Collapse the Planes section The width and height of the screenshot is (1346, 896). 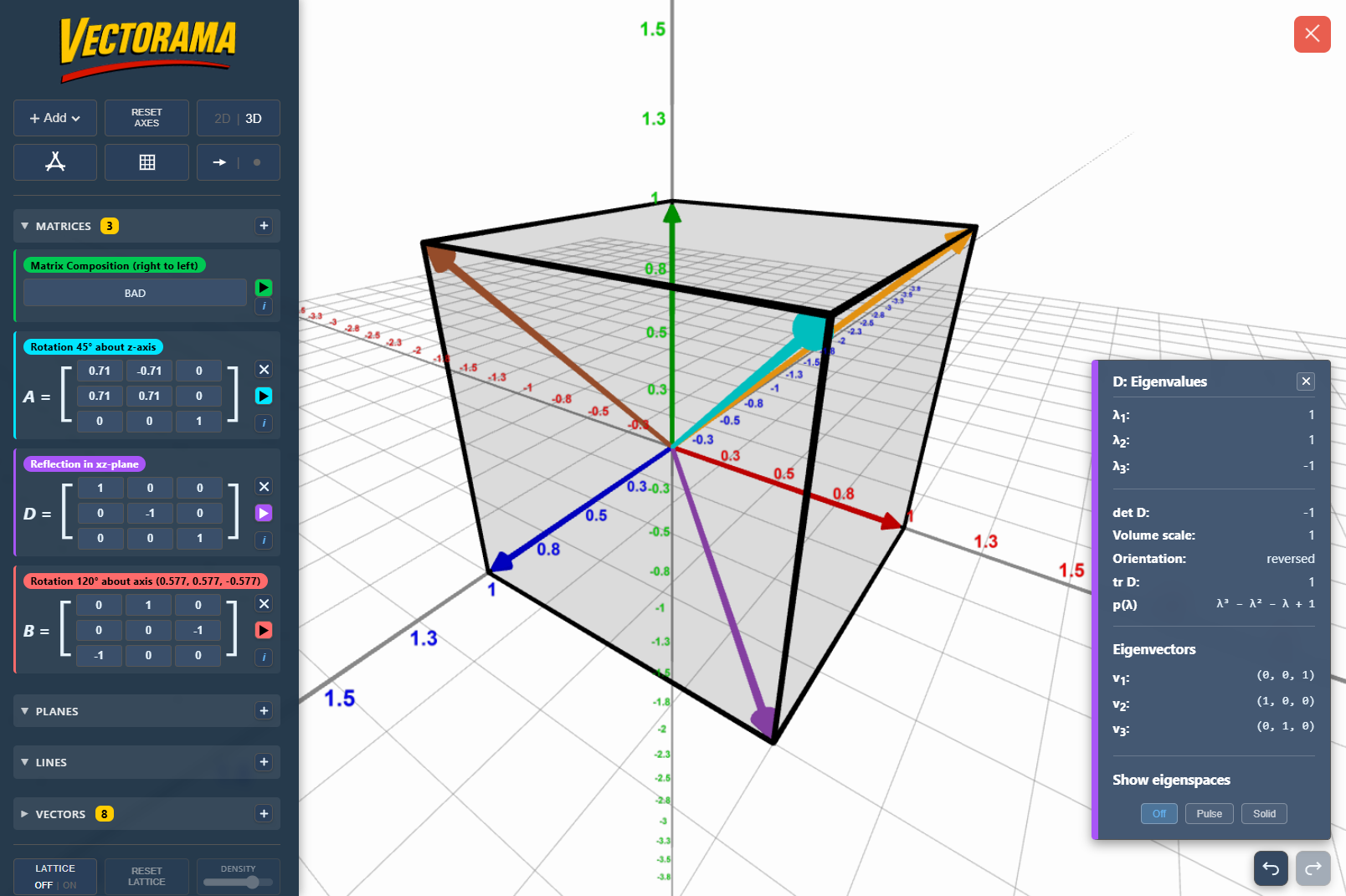[x=25, y=711]
